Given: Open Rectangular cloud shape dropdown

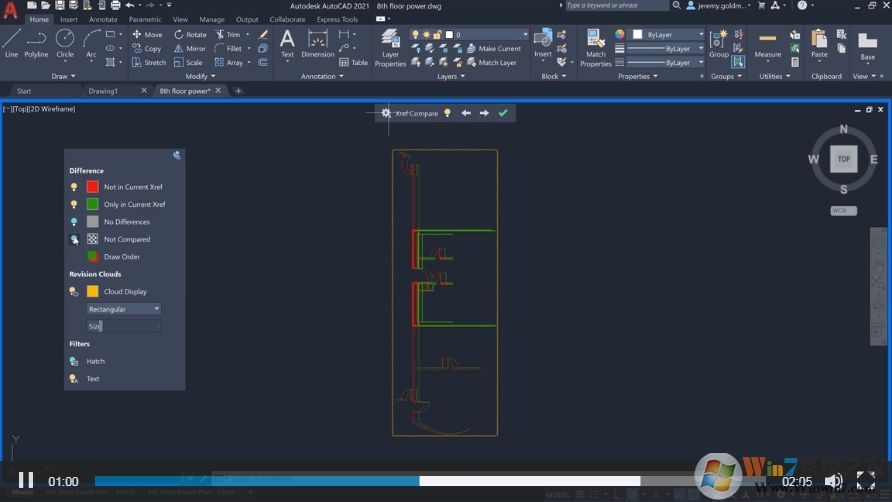Looking at the screenshot, I should point(123,309).
